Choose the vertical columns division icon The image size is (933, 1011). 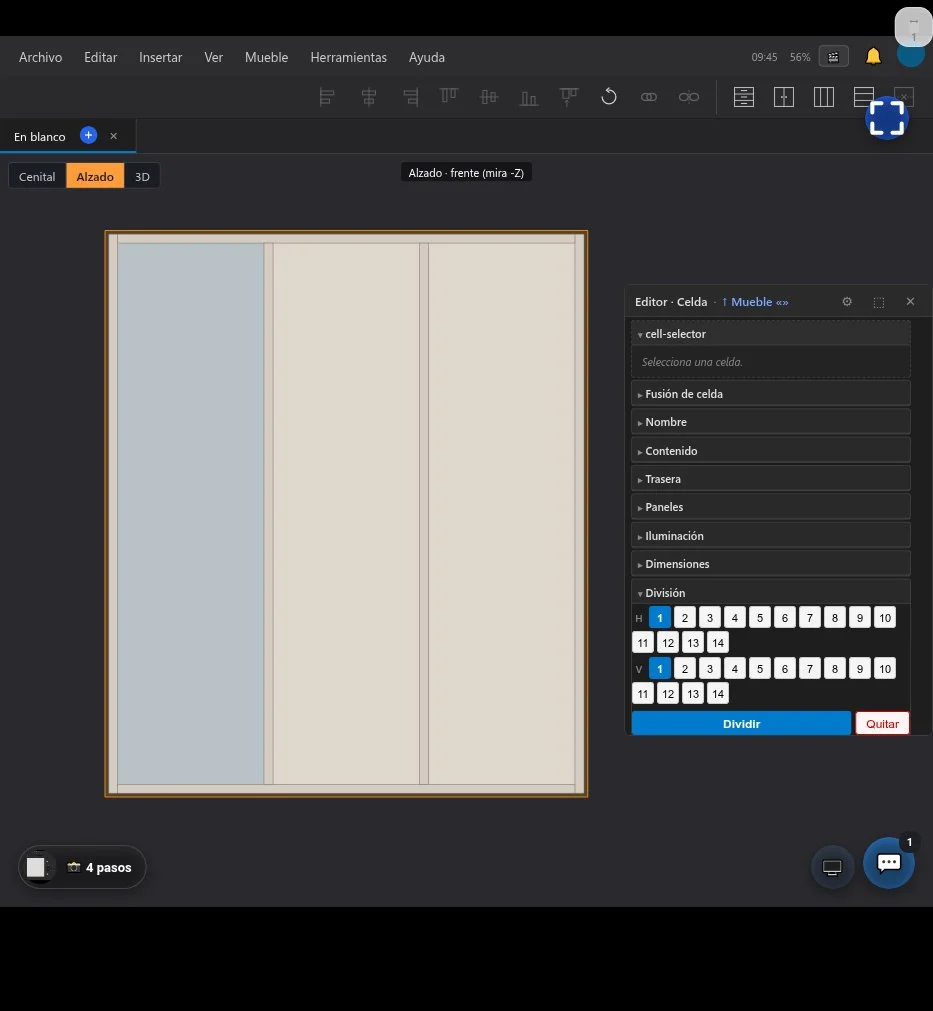(823, 97)
